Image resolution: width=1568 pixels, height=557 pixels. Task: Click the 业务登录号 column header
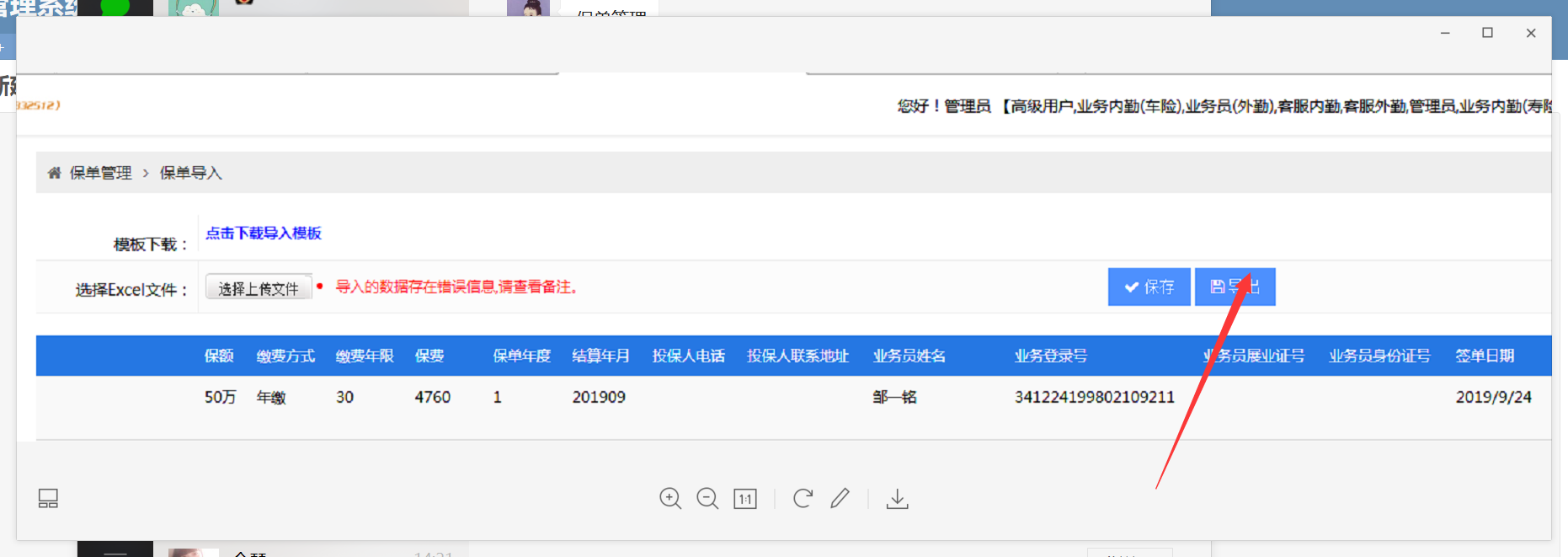tap(1051, 356)
